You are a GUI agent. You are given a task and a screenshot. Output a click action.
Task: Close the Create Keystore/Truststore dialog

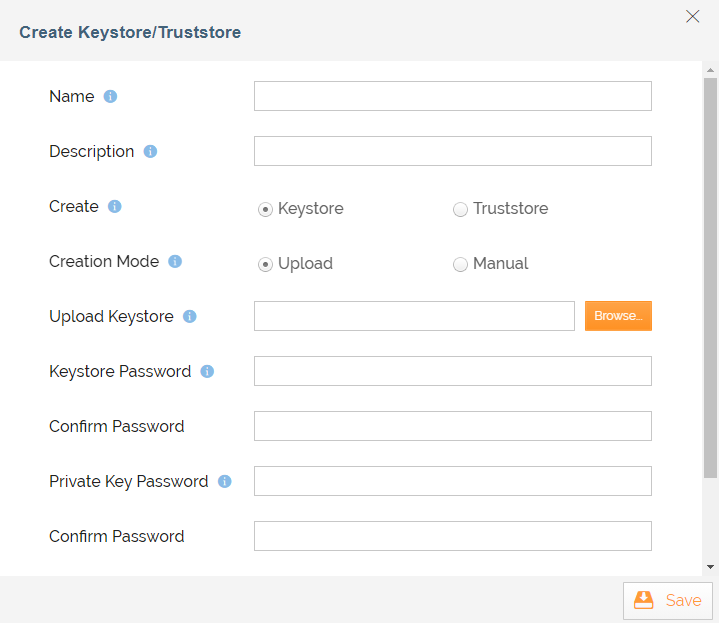[x=692, y=16]
